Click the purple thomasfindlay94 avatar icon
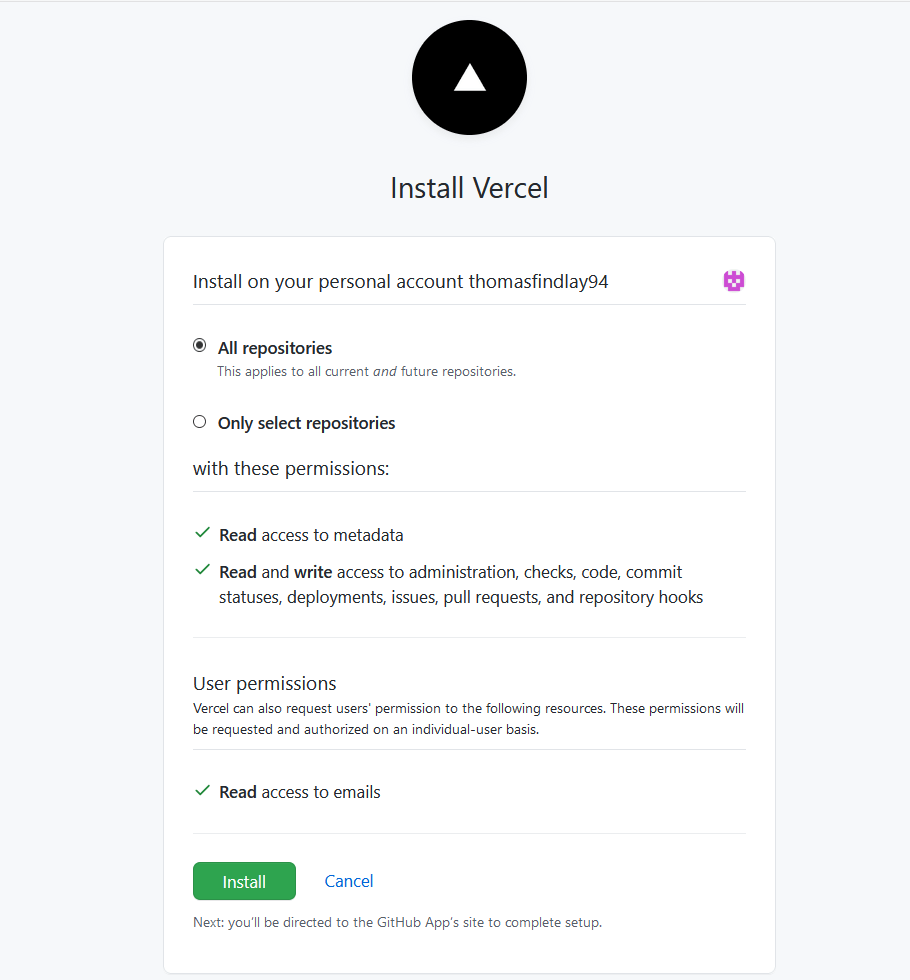910x980 pixels. click(734, 281)
